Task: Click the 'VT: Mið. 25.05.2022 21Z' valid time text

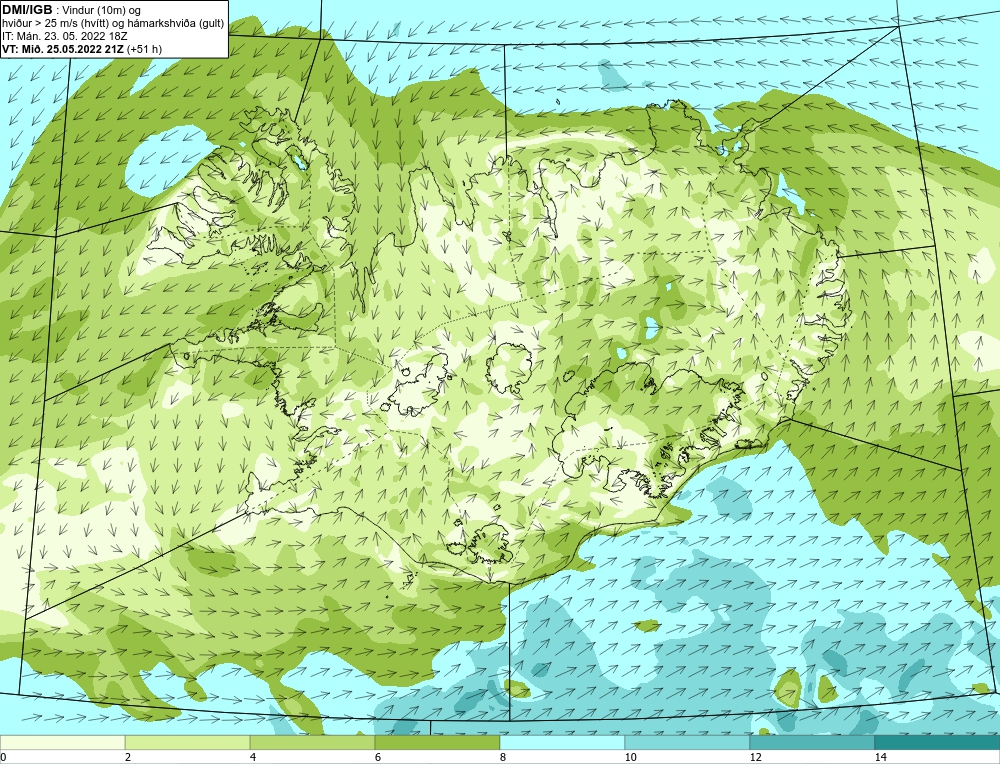Action: 63,49
